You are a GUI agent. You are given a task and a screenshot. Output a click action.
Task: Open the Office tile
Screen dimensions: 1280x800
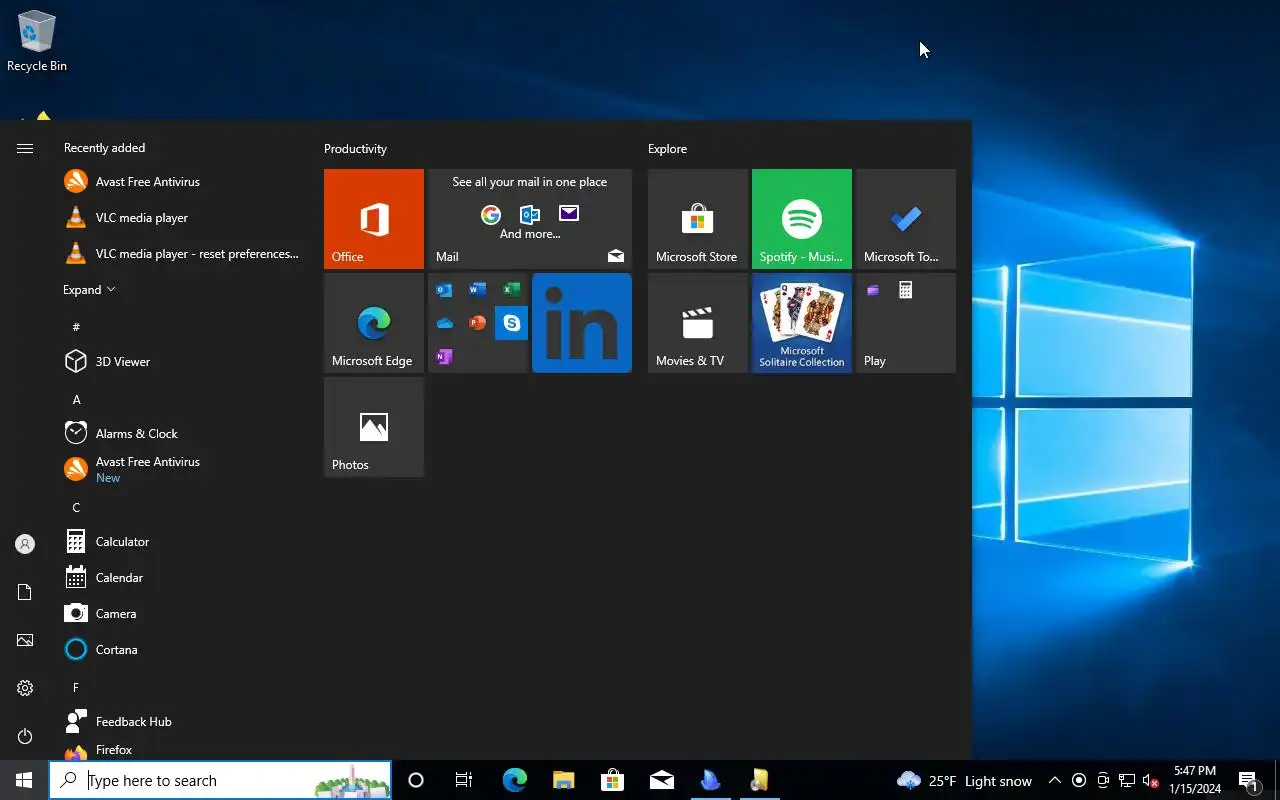click(x=374, y=219)
